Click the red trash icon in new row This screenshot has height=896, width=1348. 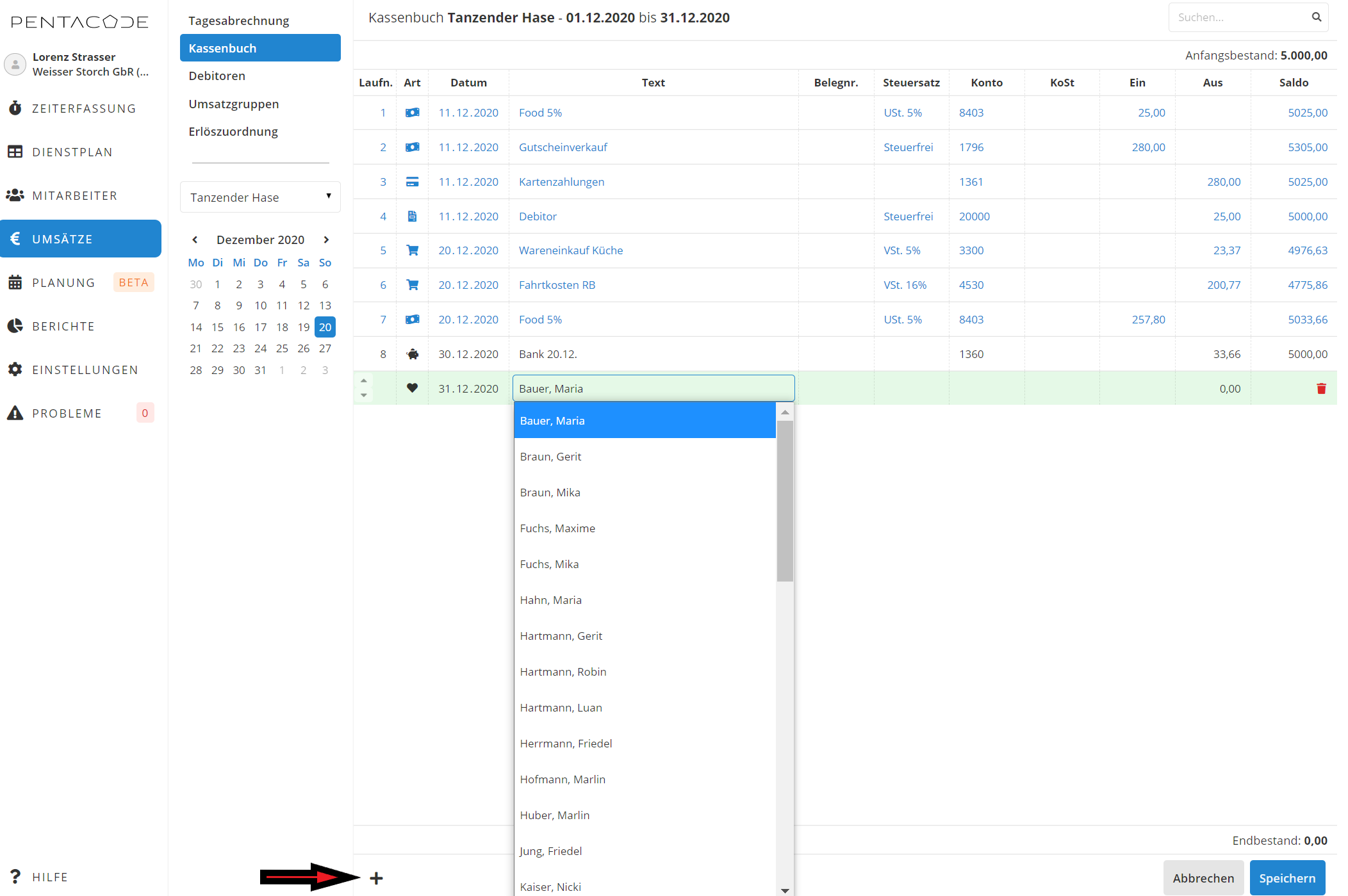point(1320,389)
